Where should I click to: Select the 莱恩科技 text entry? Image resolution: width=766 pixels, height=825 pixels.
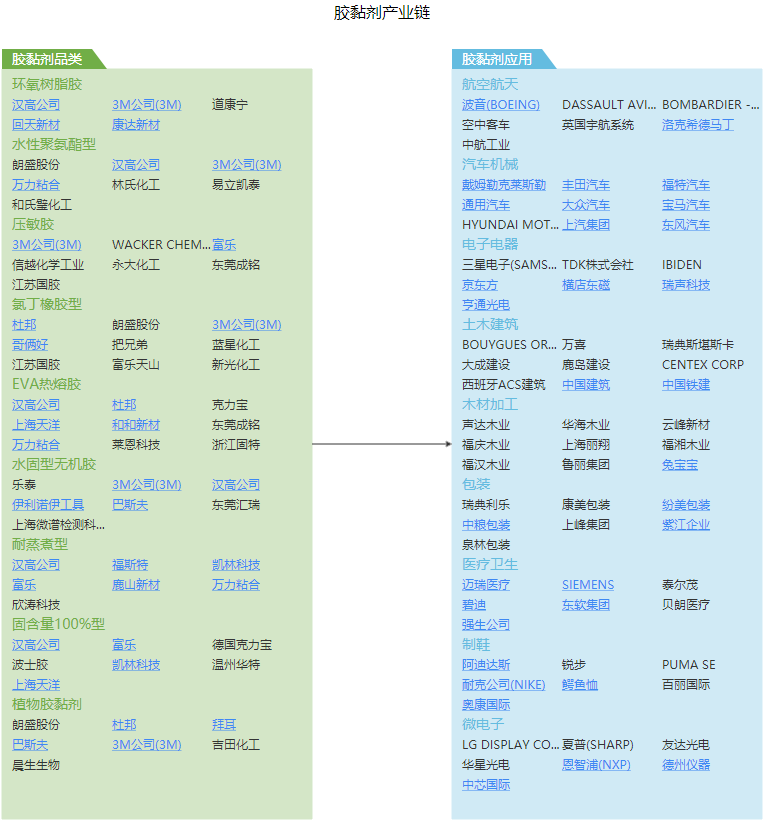coord(136,445)
